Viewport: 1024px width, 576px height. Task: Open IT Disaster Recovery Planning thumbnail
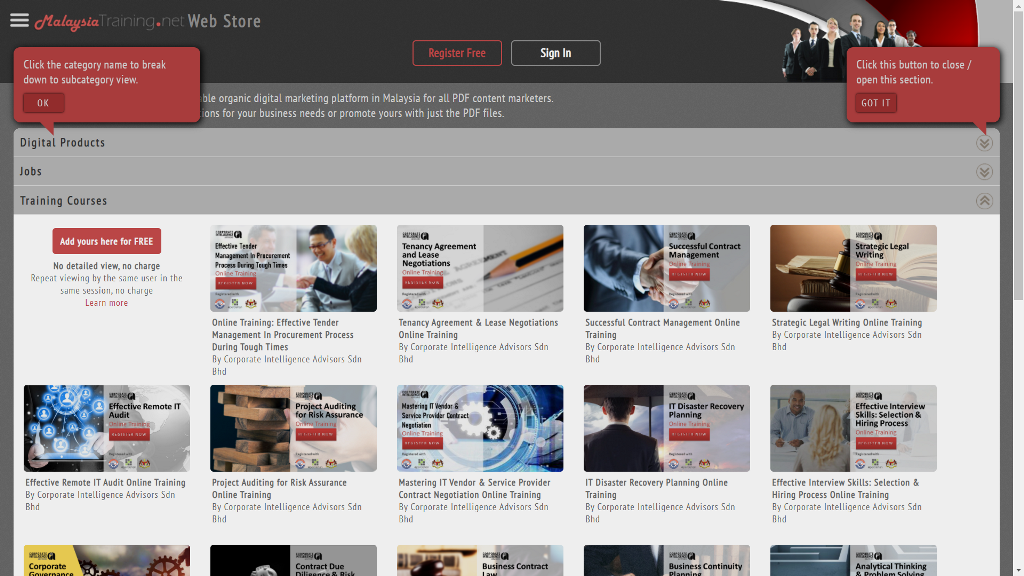[x=667, y=428]
